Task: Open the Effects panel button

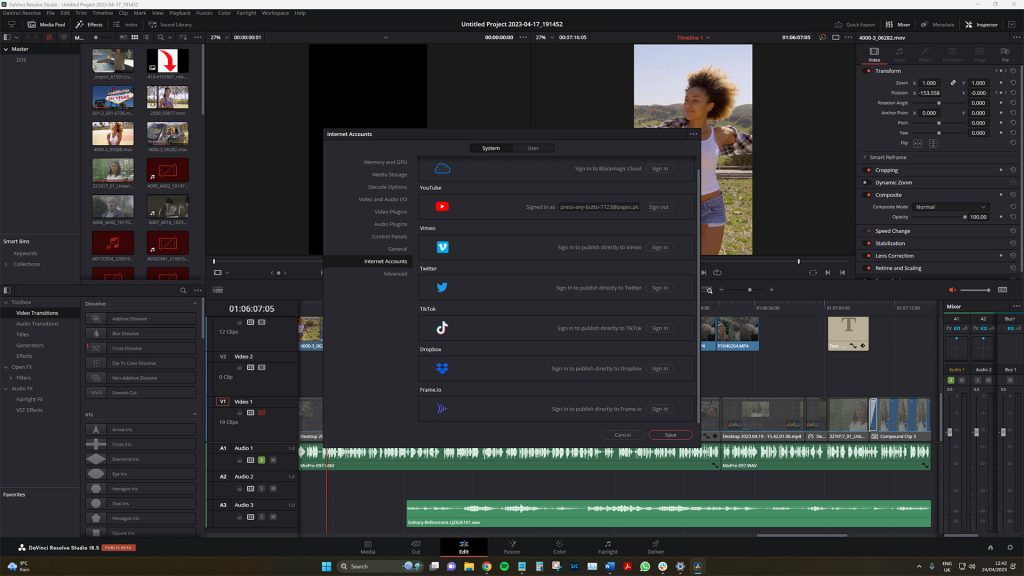Action: pos(89,24)
